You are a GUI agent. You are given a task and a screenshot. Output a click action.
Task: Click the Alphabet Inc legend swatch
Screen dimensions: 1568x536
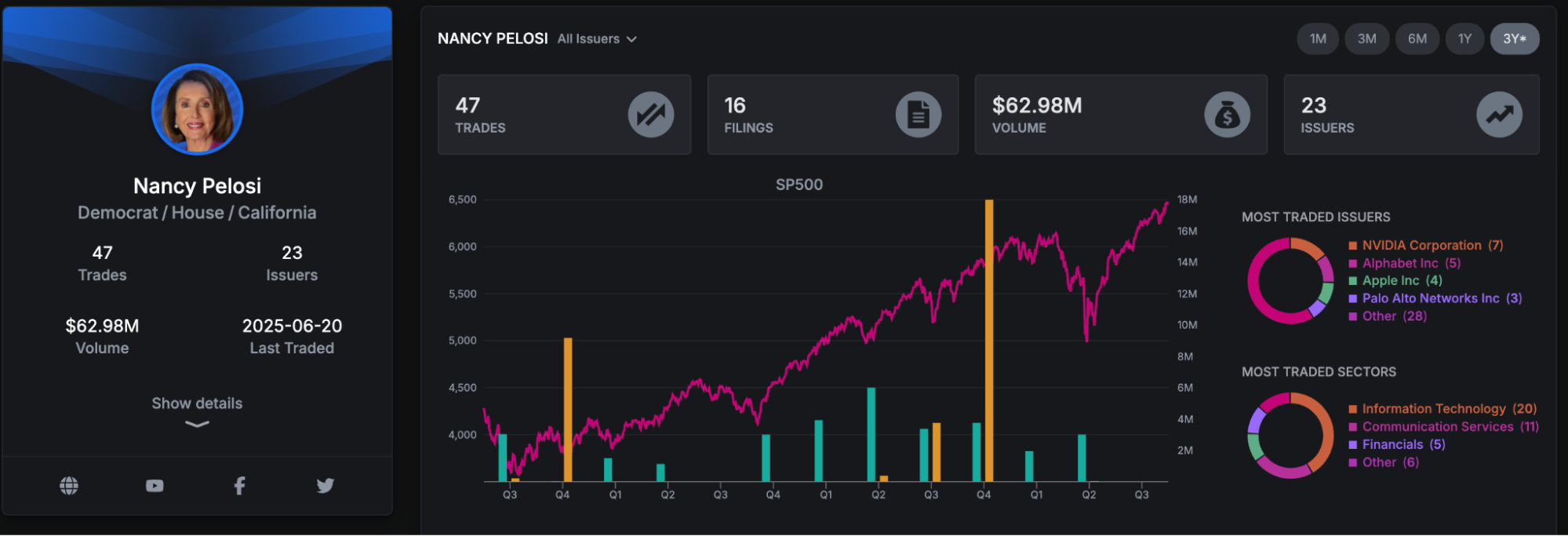pos(1353,264)
